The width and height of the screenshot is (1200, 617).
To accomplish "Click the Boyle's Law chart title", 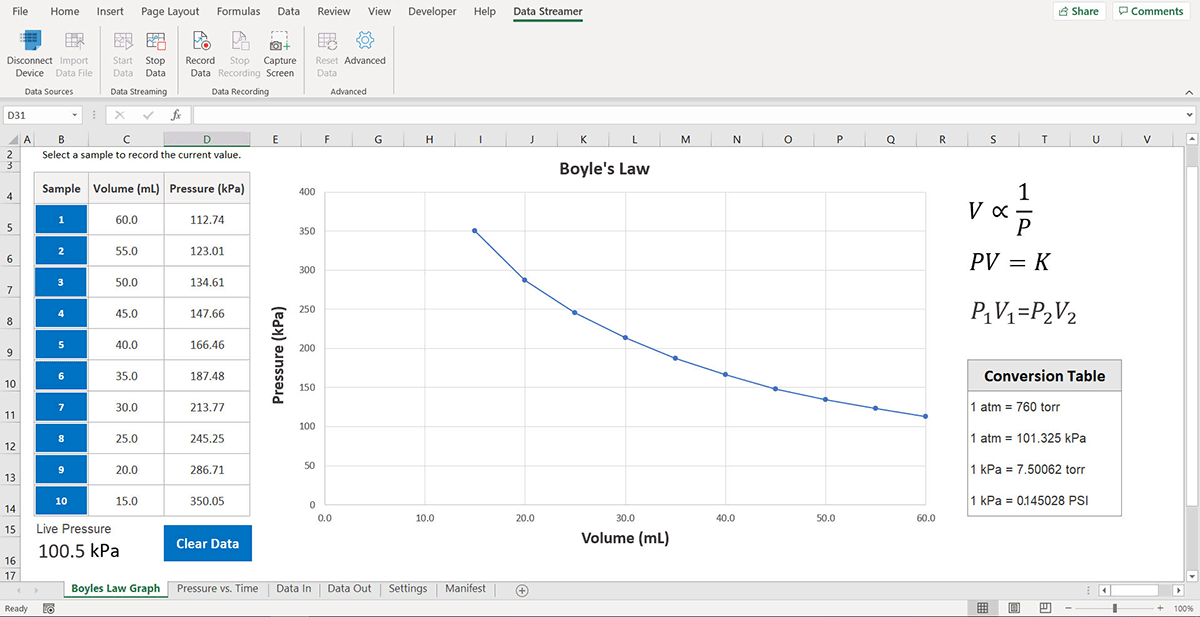I will (x=604, y=169).
